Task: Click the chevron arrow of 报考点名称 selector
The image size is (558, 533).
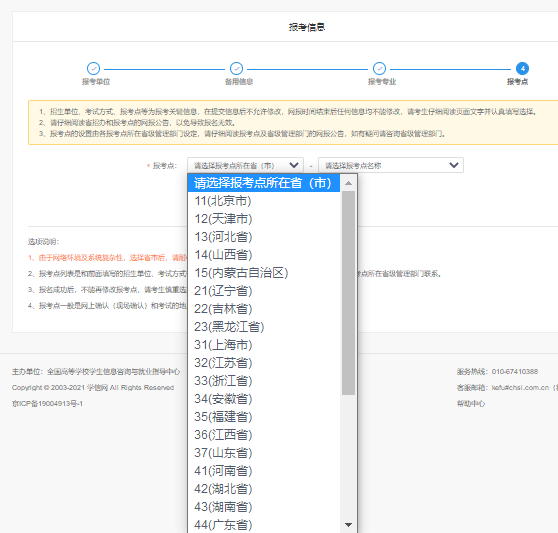Action: point(454,165)
